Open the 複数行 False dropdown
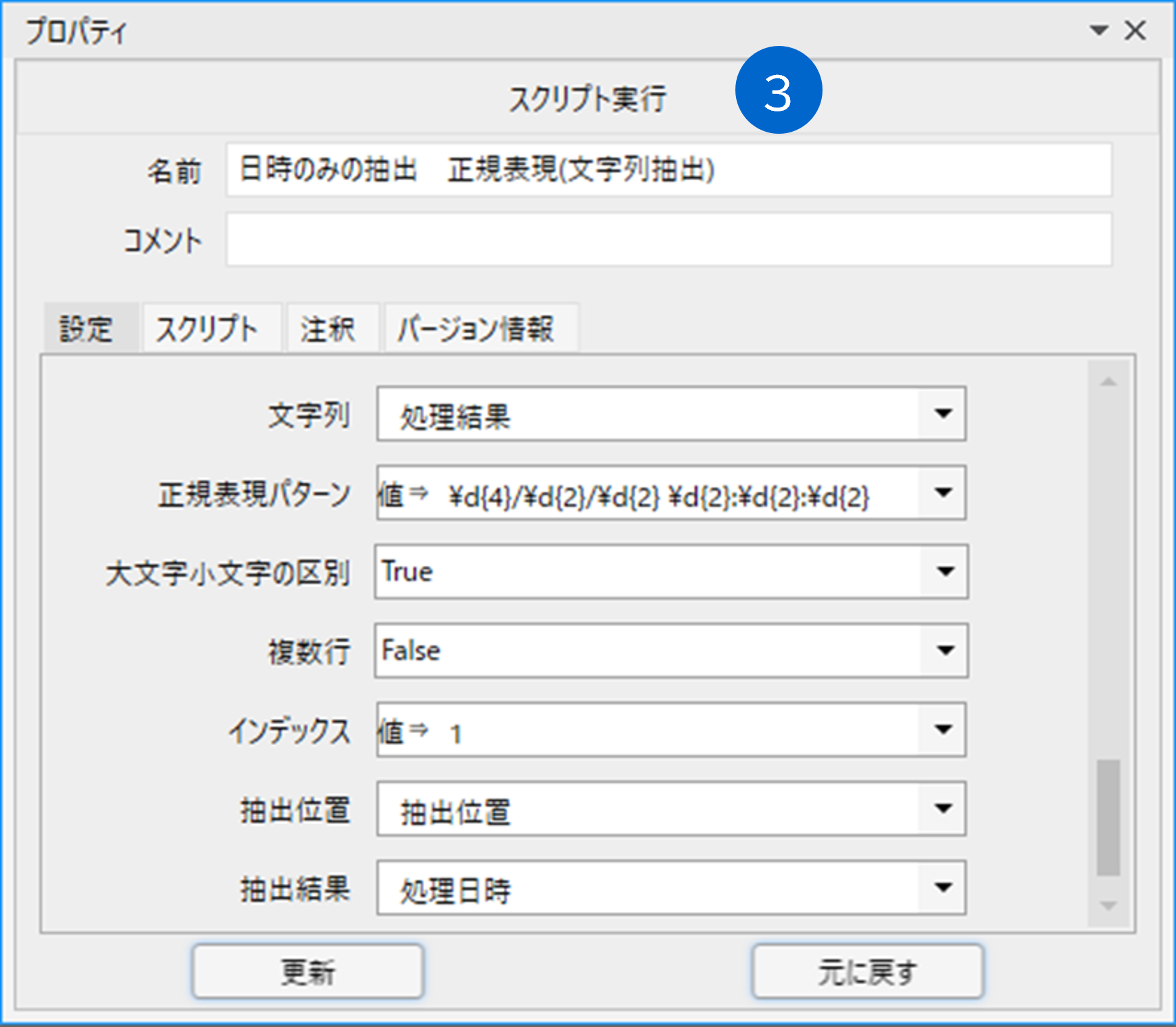Viewport: 1176px width, 1027px height. (944, 651)
